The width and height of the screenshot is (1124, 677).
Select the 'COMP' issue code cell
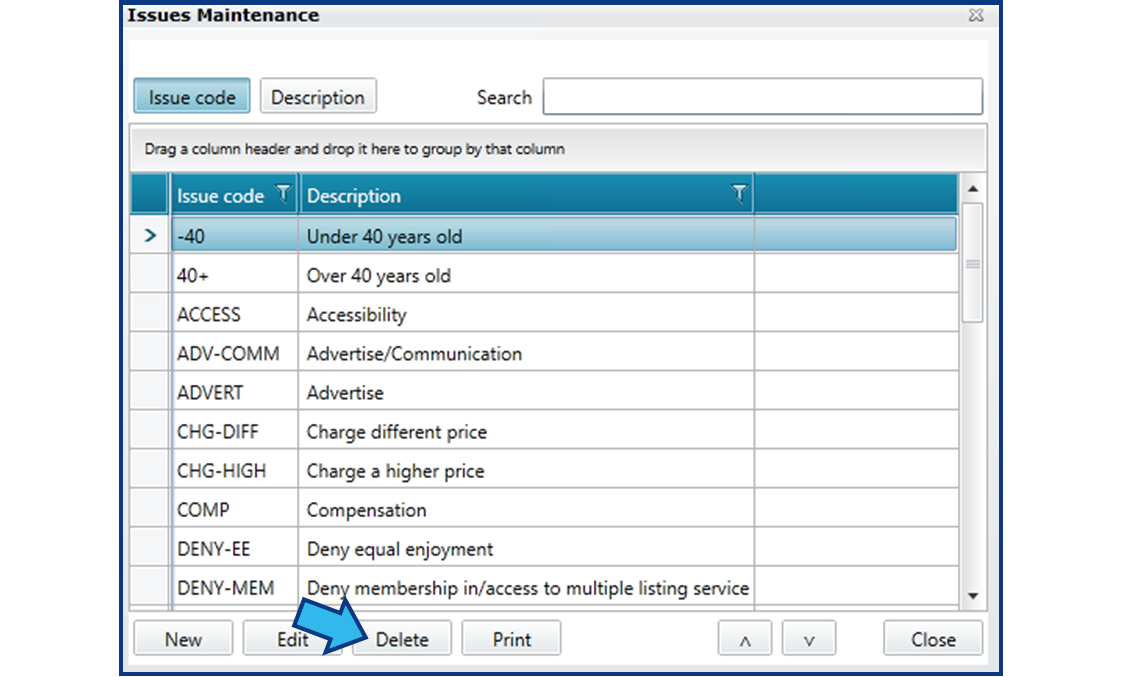(235, 510)
